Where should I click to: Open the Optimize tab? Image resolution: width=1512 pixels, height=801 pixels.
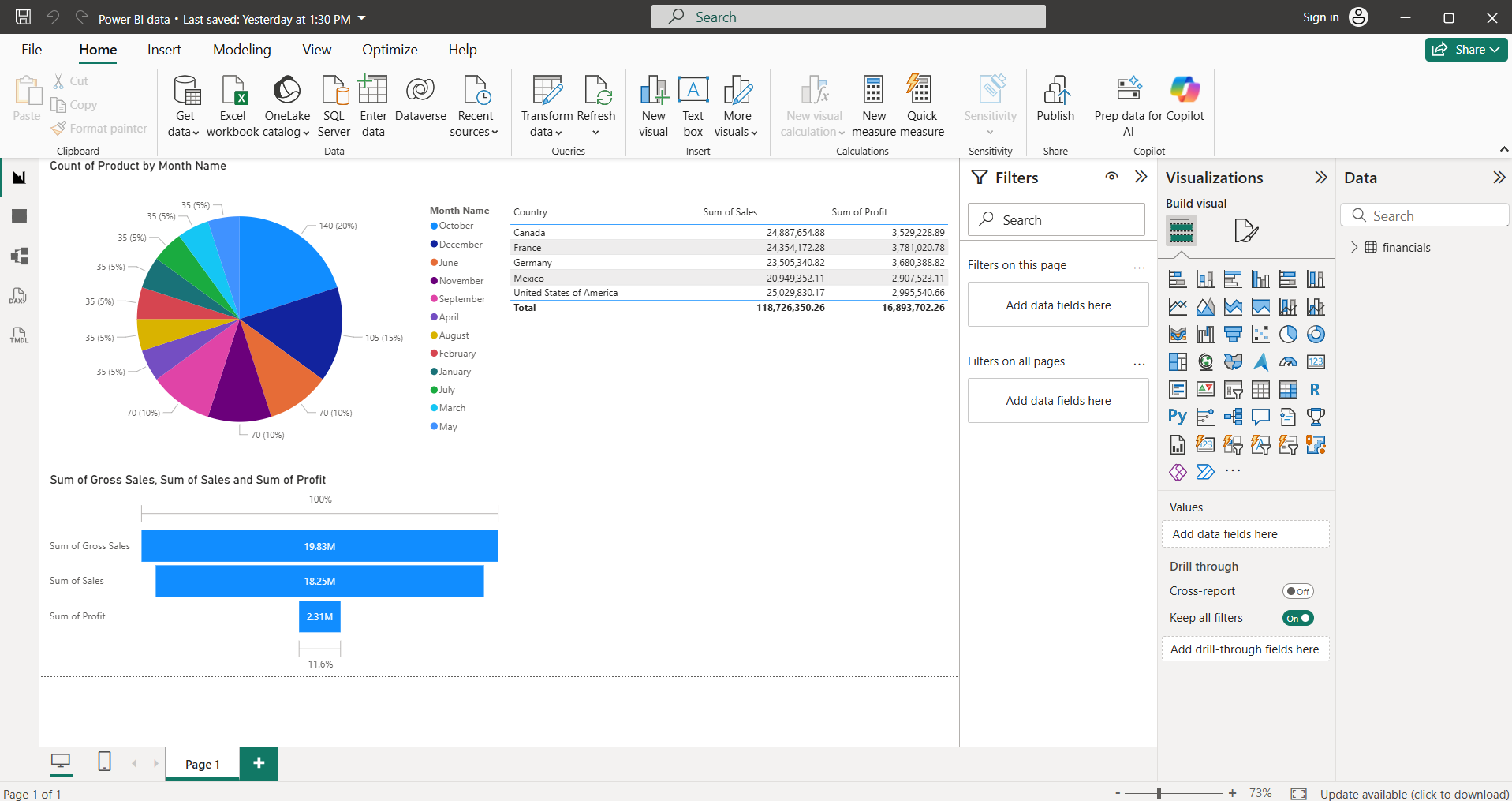point(390,50)
